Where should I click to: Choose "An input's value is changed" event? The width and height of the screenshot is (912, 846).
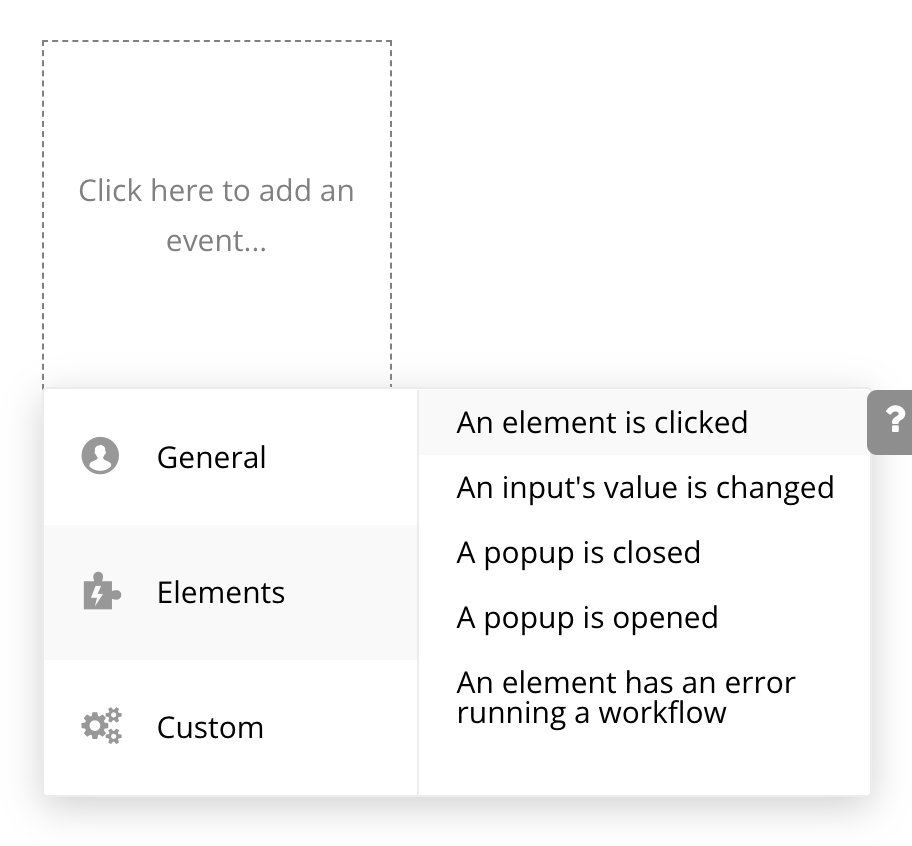(x=645, y=488)
